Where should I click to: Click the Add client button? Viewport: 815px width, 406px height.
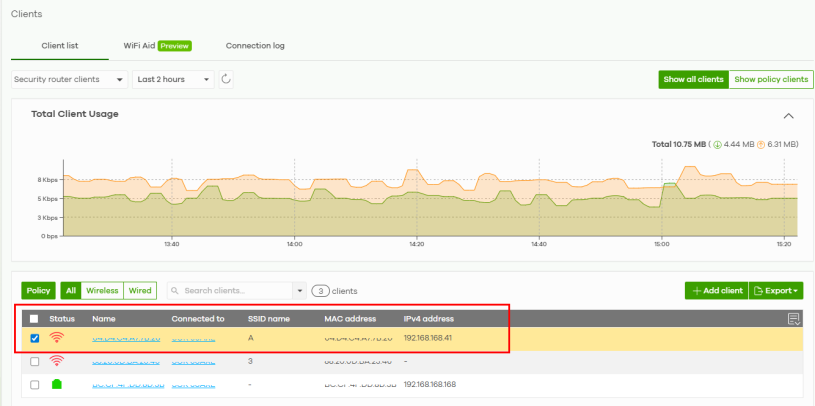click(717, 291)
